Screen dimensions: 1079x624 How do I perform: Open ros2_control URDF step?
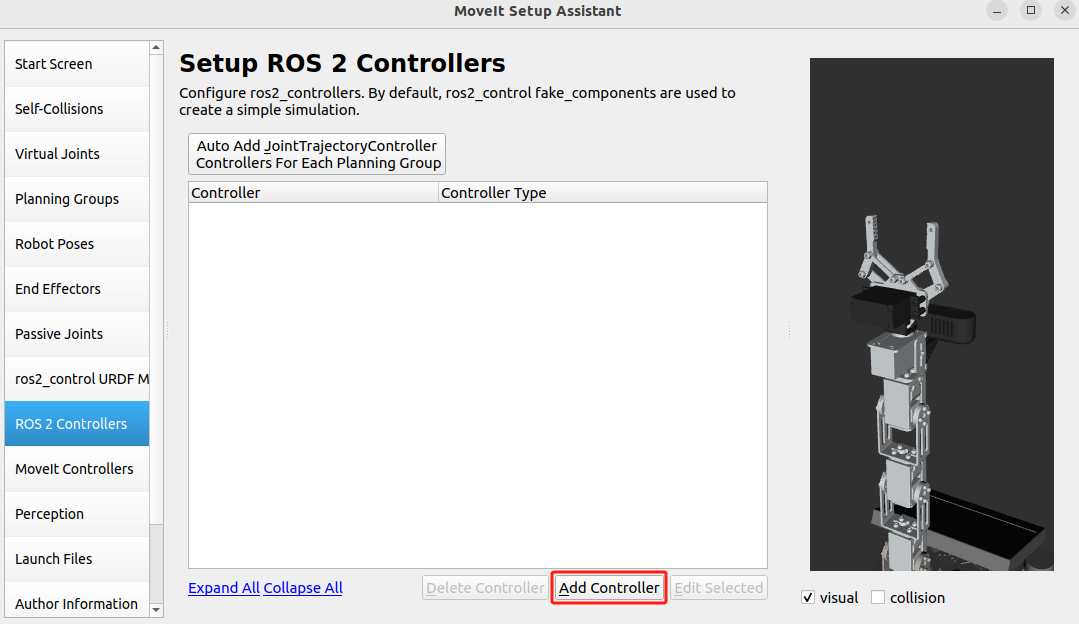tap(77, 379)
